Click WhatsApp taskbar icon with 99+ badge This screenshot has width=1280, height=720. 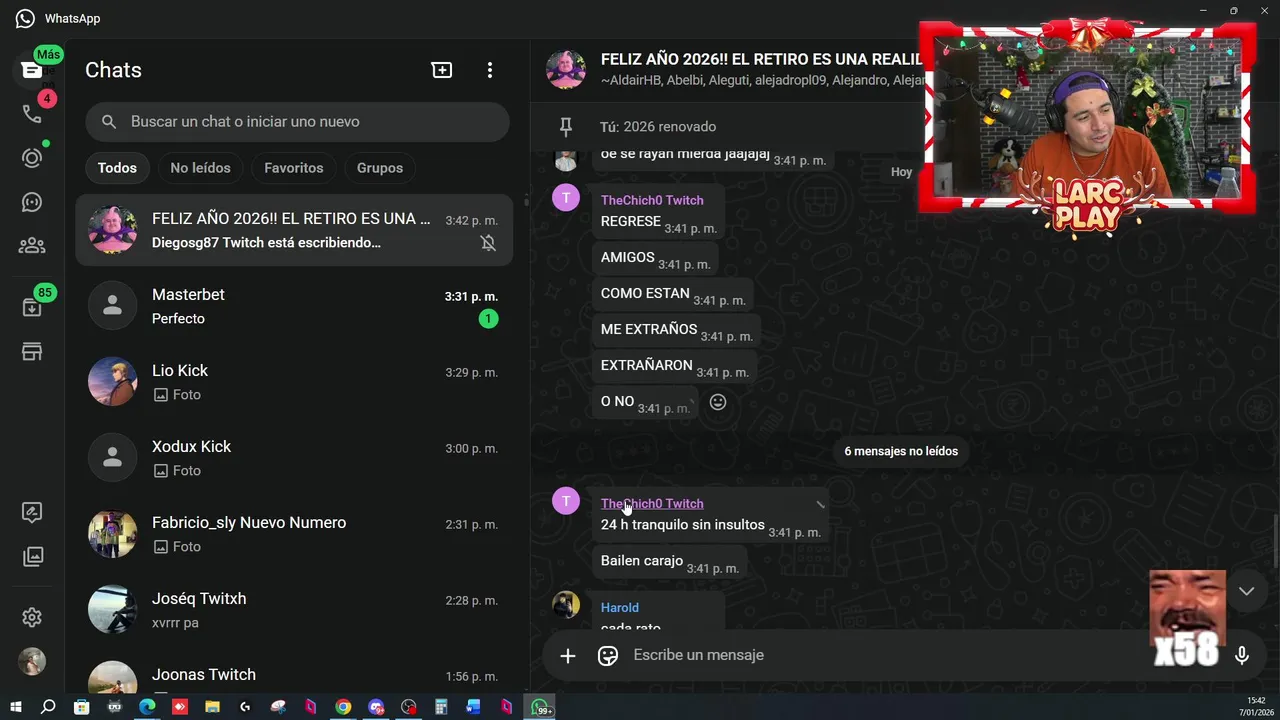point(541,707)
